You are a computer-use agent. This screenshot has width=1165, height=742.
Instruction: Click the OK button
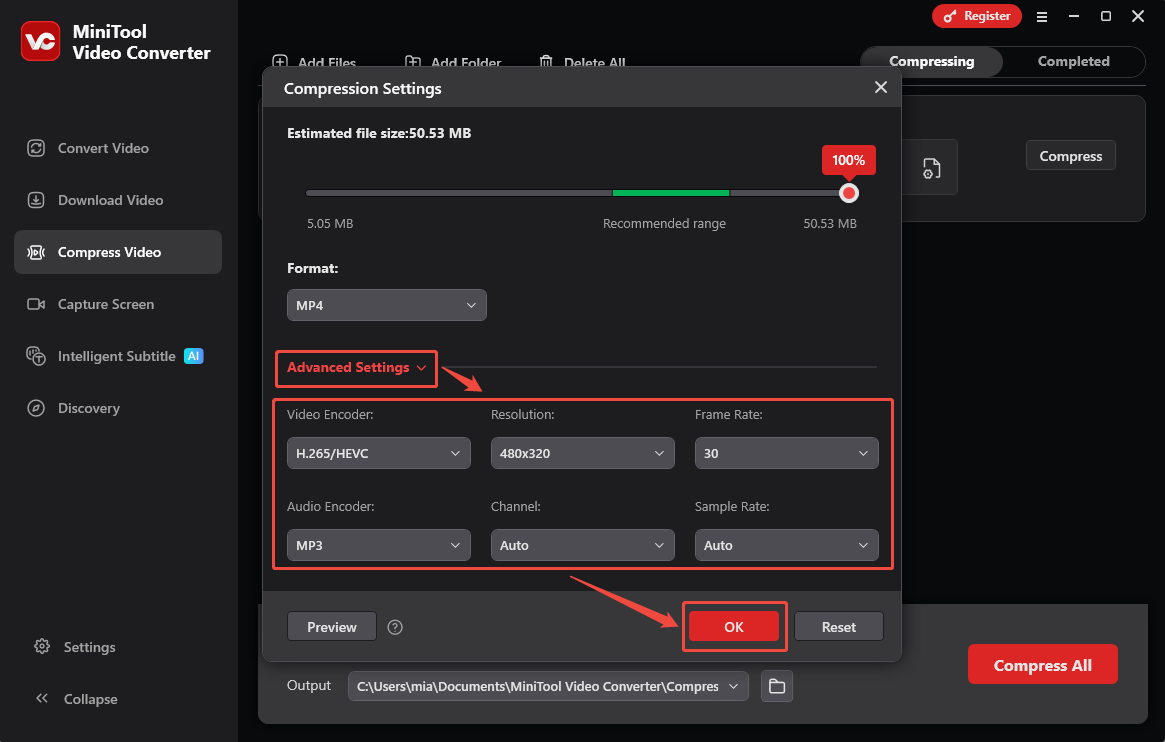coord(734,626)
